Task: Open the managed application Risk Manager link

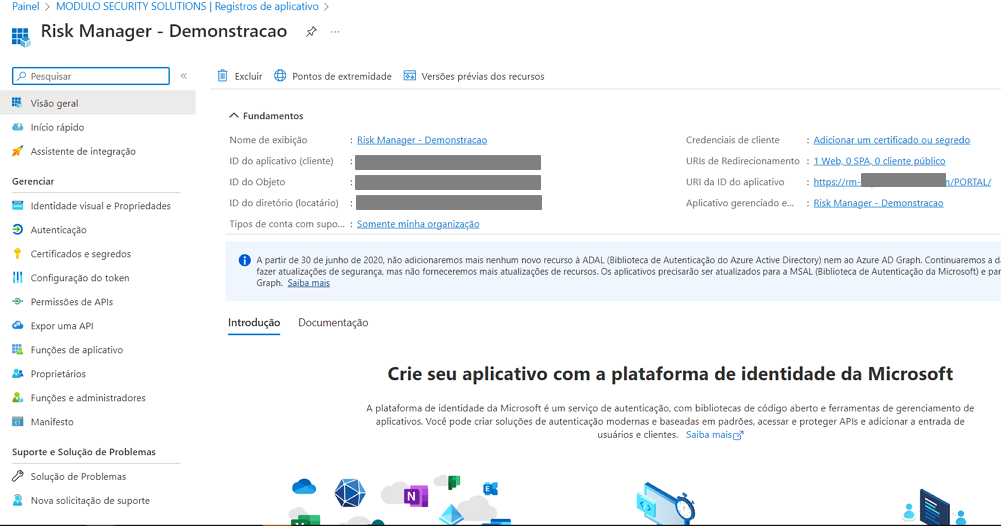Action: [x=878, y=203]
